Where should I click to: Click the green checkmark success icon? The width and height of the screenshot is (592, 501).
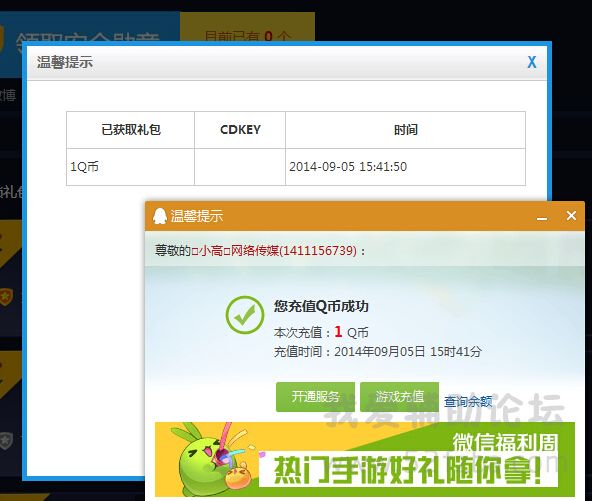tap(245, 315)
